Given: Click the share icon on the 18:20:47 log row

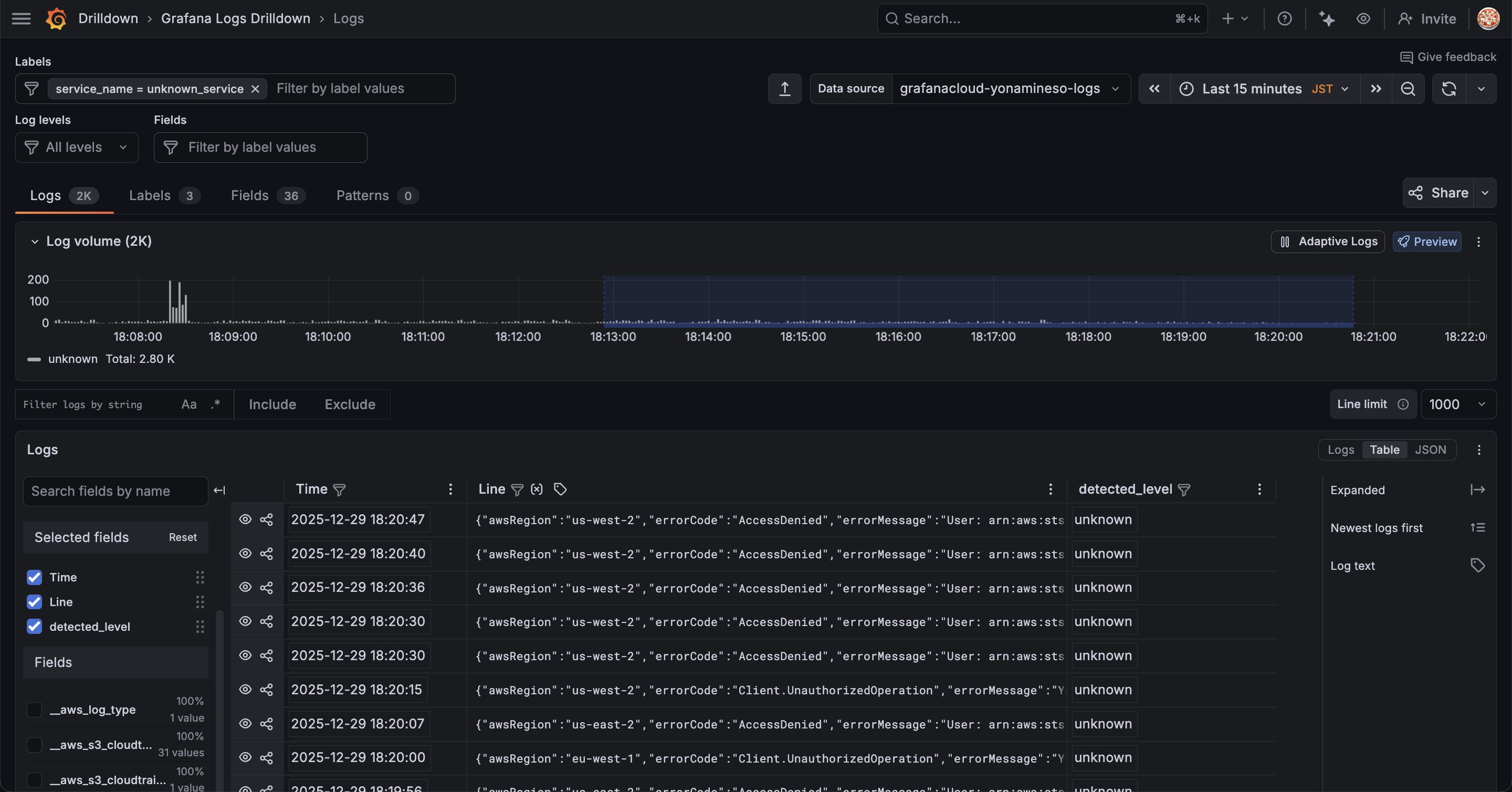Looking at the screenshot, I should pyautogui.click(x=267, y=519).
